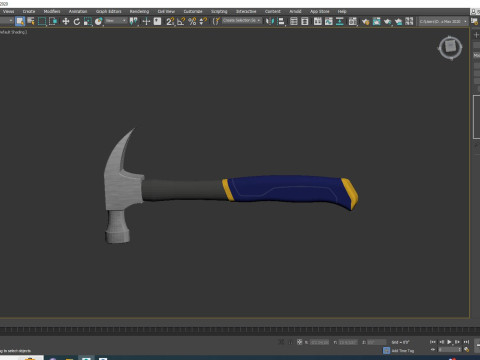Open the Animation menu
This screenshot has height=360, width=480.
(78, 11)
